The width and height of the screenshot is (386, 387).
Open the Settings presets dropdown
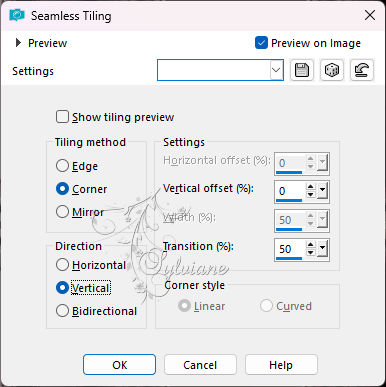[x=276, y=70]
